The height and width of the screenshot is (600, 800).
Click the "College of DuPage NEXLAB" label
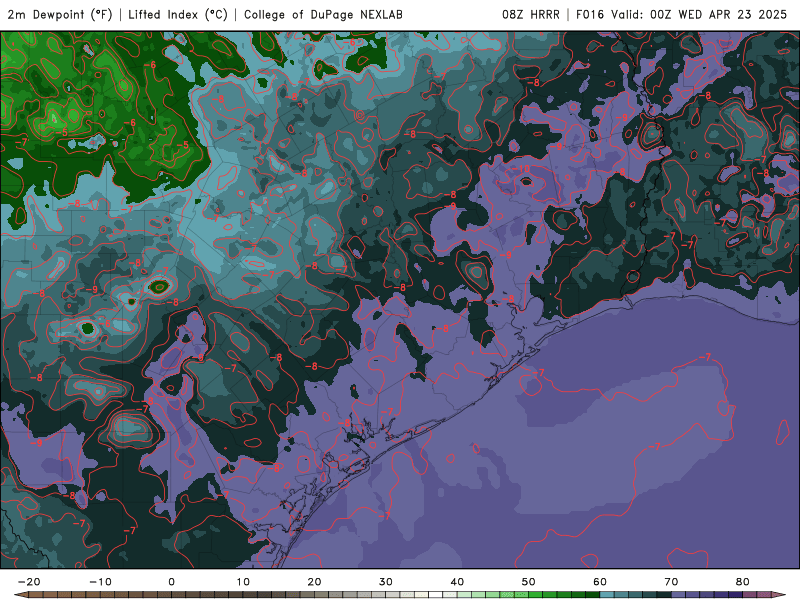pos(323,14)
